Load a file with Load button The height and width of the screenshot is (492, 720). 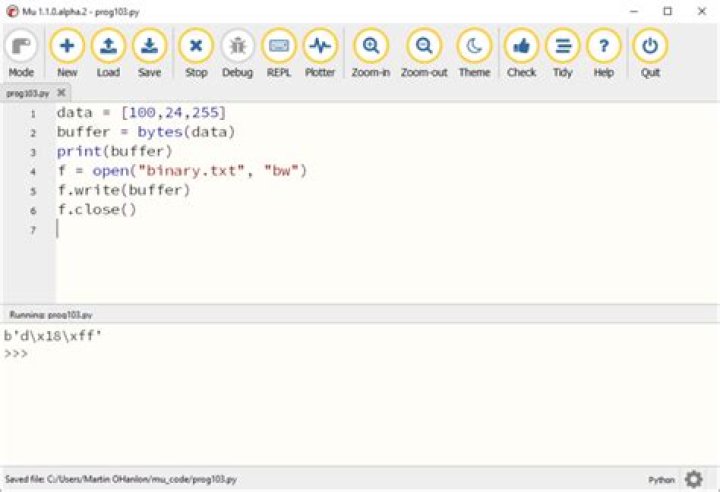(x=108, y=53)
